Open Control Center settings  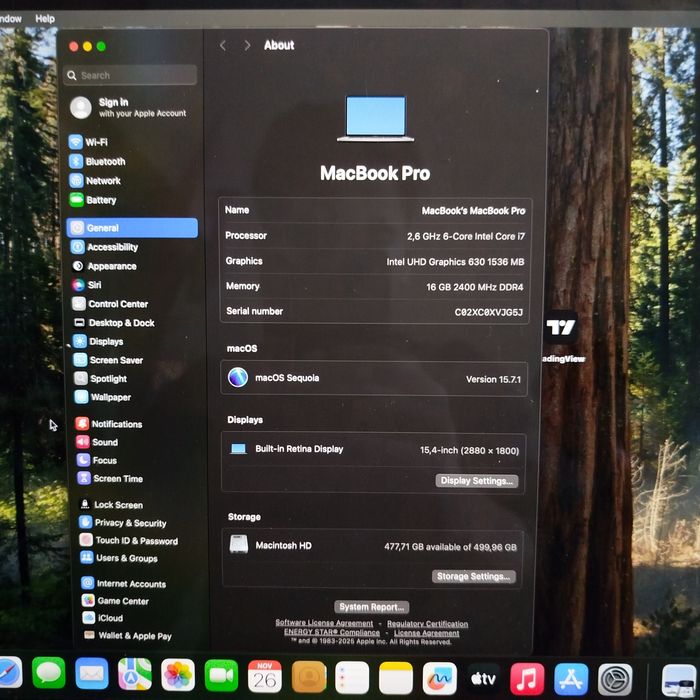click(x=110, y=304)
